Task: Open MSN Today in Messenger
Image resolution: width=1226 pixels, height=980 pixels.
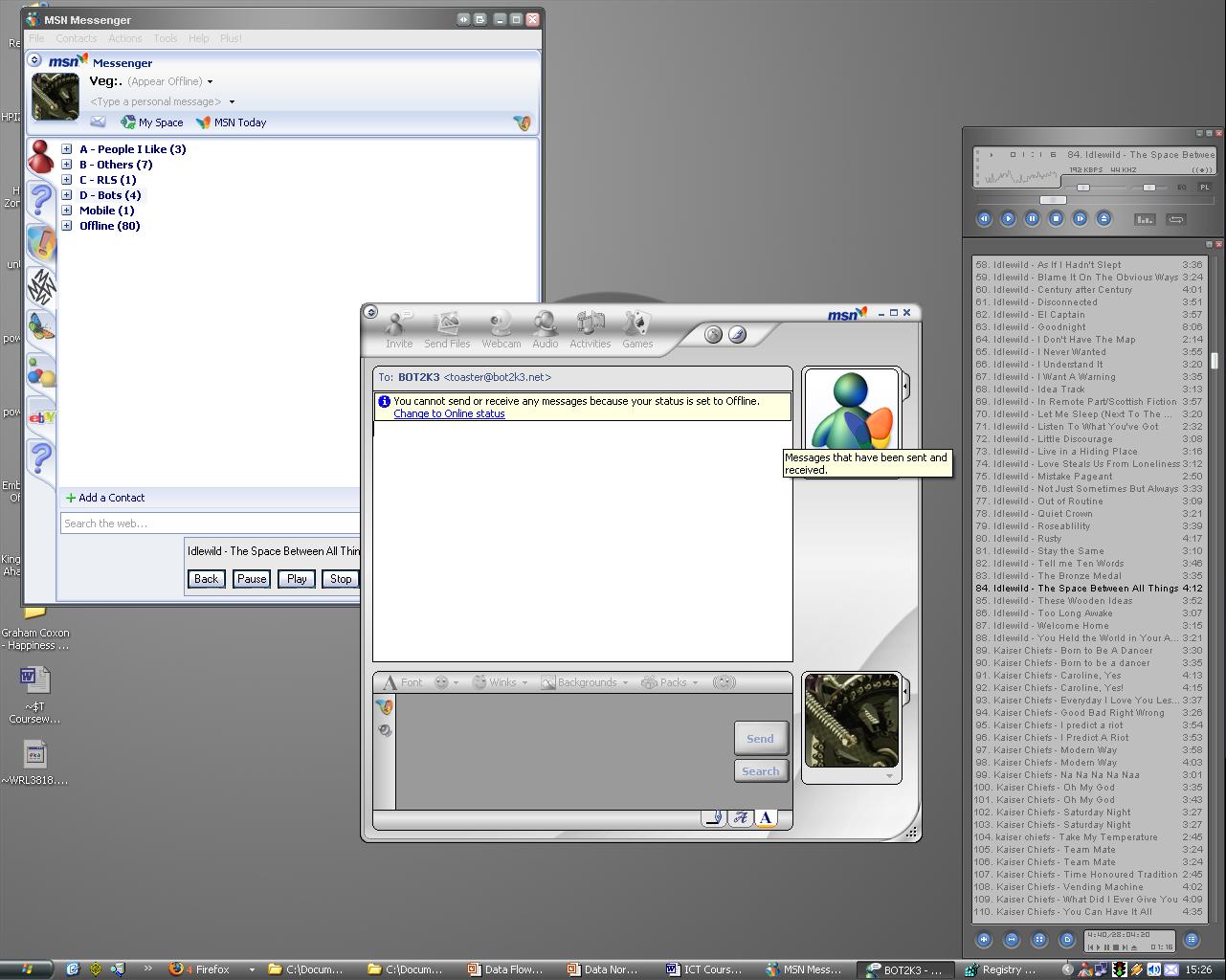Action: 232,122
